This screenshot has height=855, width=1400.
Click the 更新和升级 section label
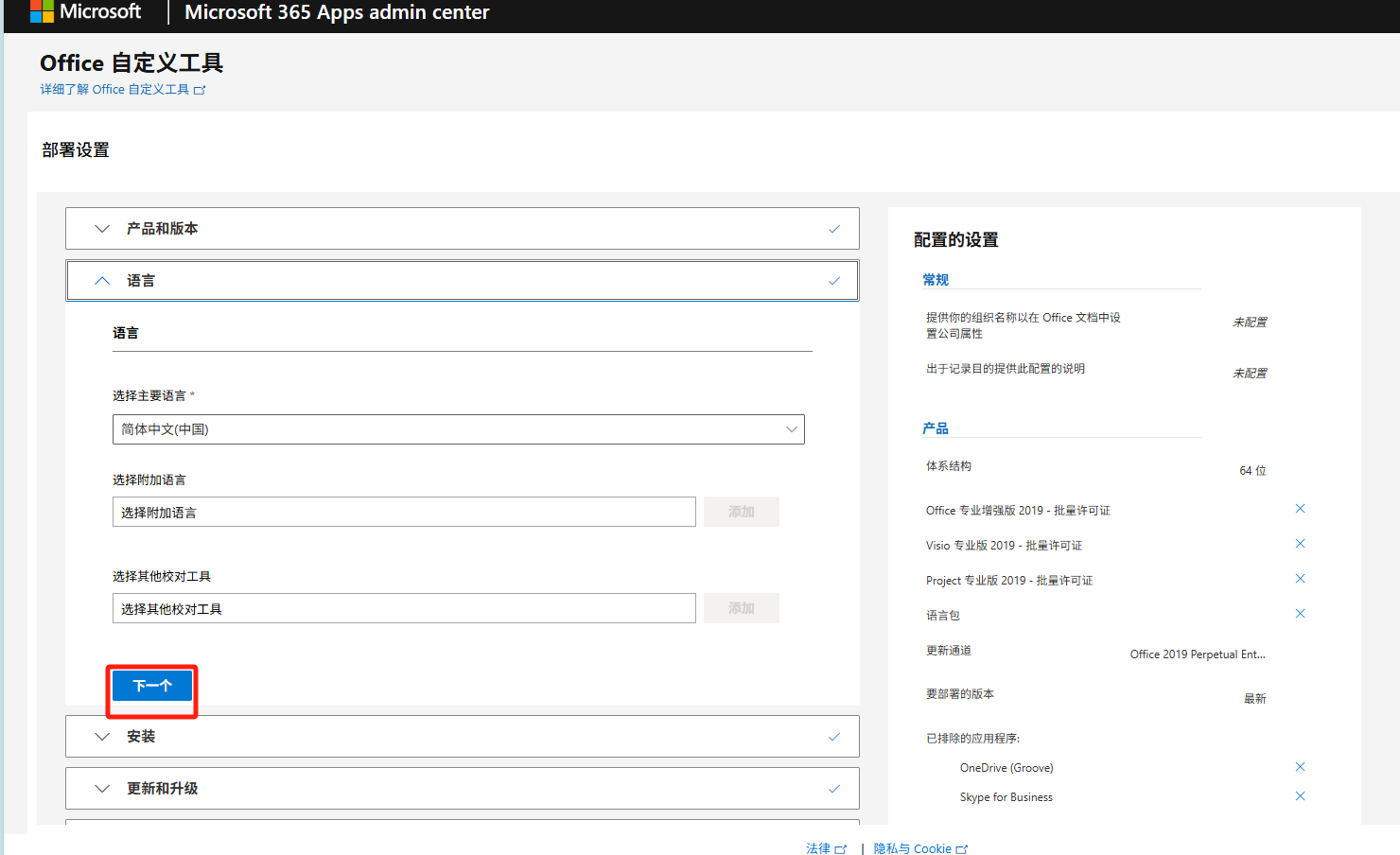(163, 789)
